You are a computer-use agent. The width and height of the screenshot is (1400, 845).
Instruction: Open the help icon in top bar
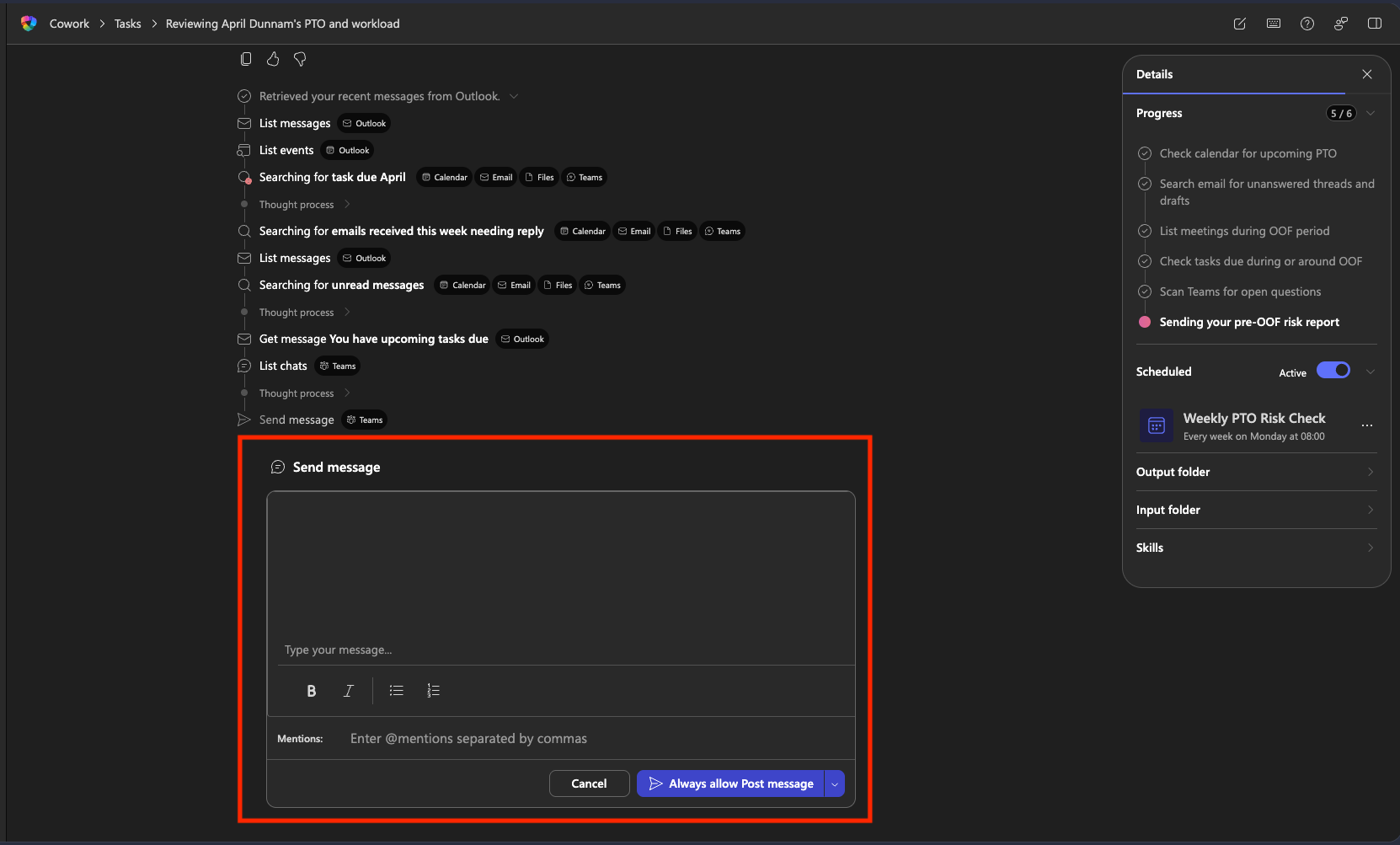click(x=1306, y=24)
